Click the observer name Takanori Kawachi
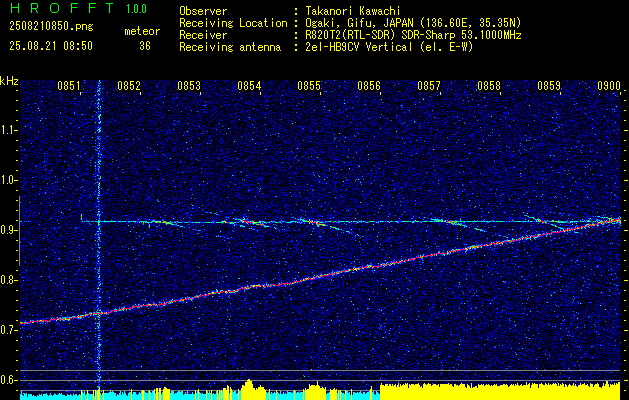 pos(353,12)
